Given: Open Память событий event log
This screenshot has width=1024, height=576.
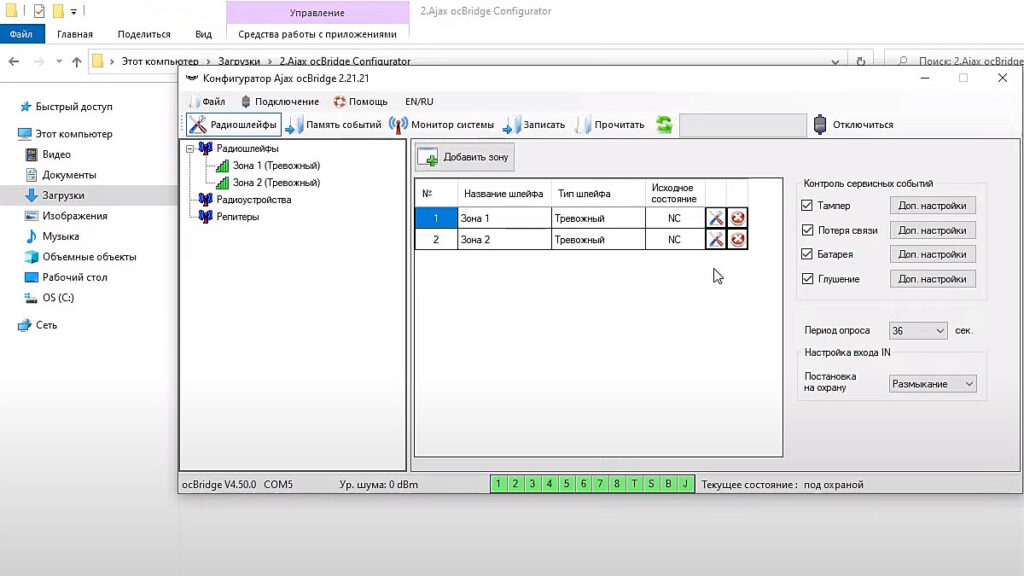Looking at the screenshot, I should click(334, 124).
